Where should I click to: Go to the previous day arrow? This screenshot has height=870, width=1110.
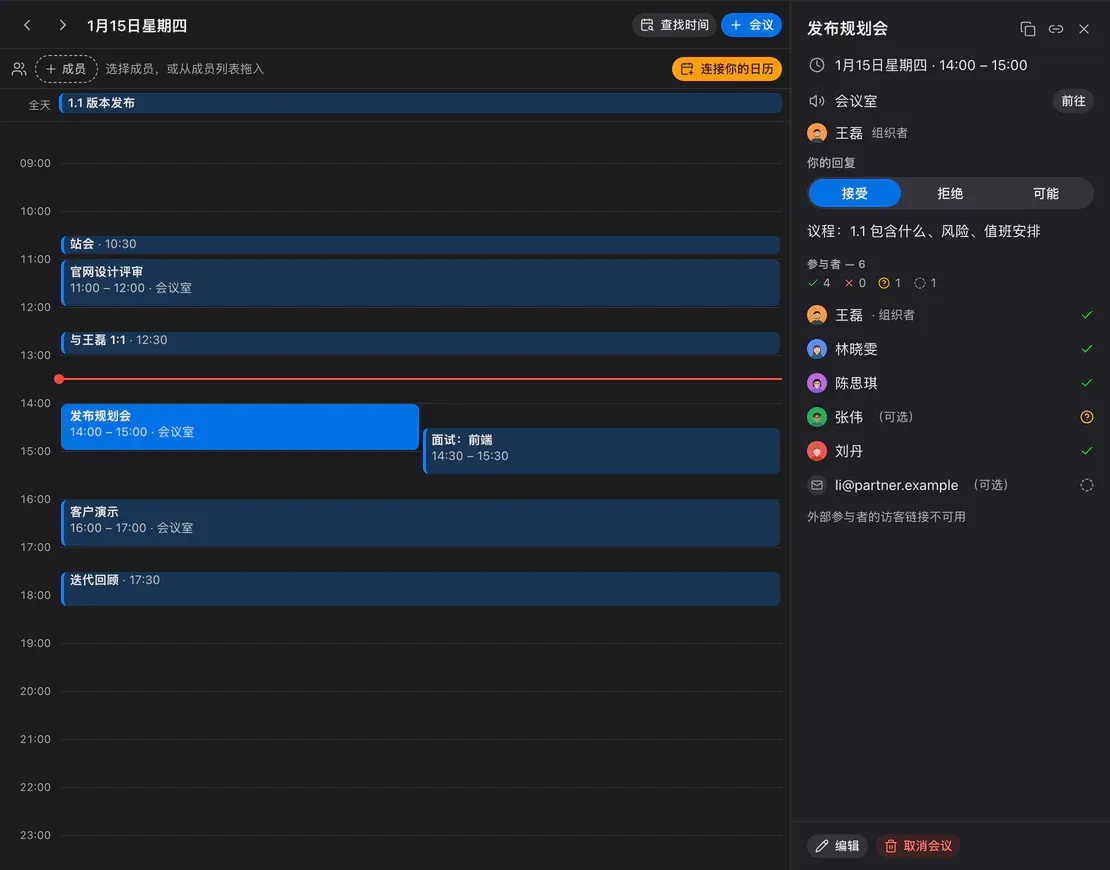click(28, 25)
